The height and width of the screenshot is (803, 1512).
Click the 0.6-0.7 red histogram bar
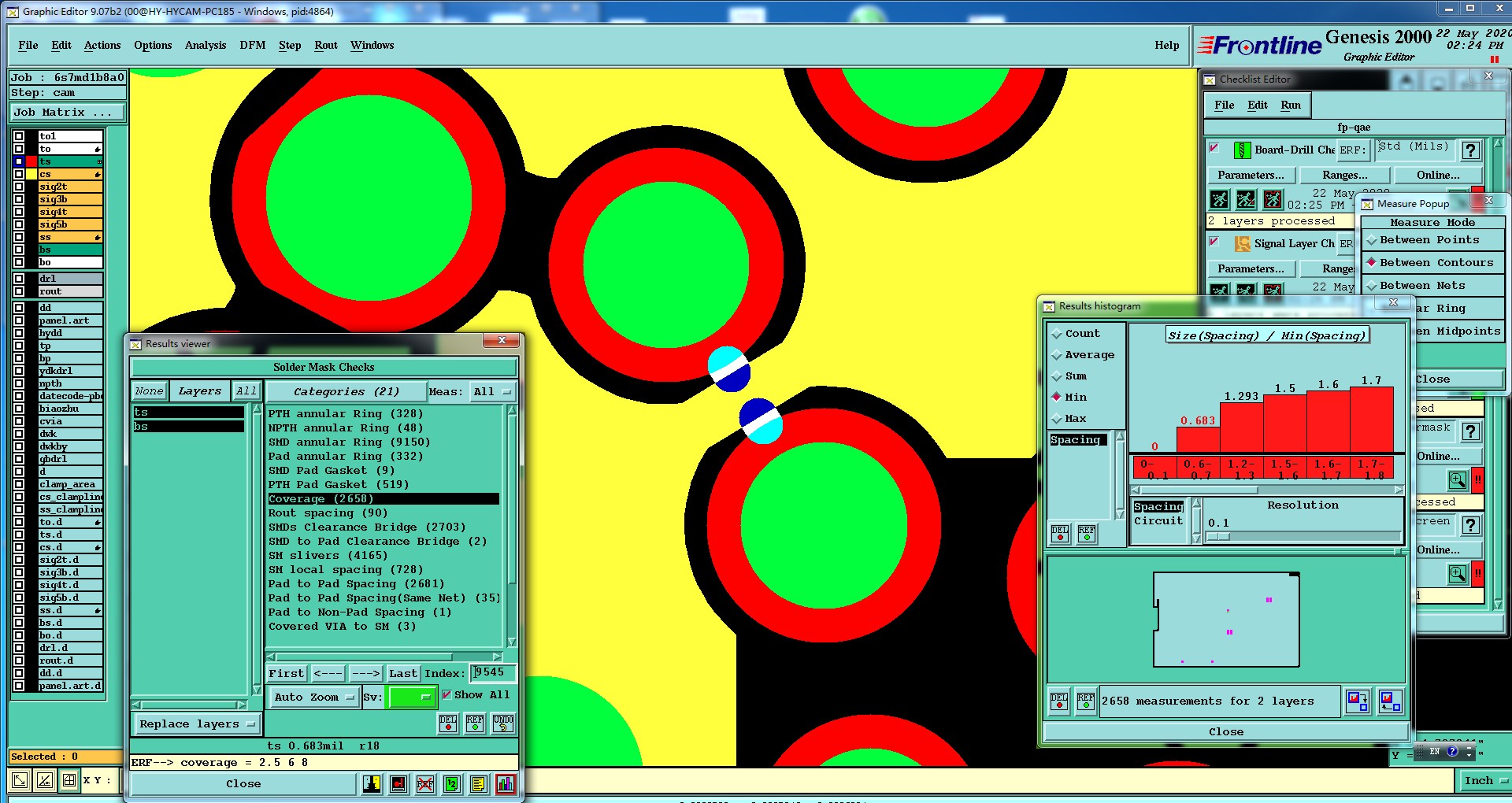point(1199,439)
